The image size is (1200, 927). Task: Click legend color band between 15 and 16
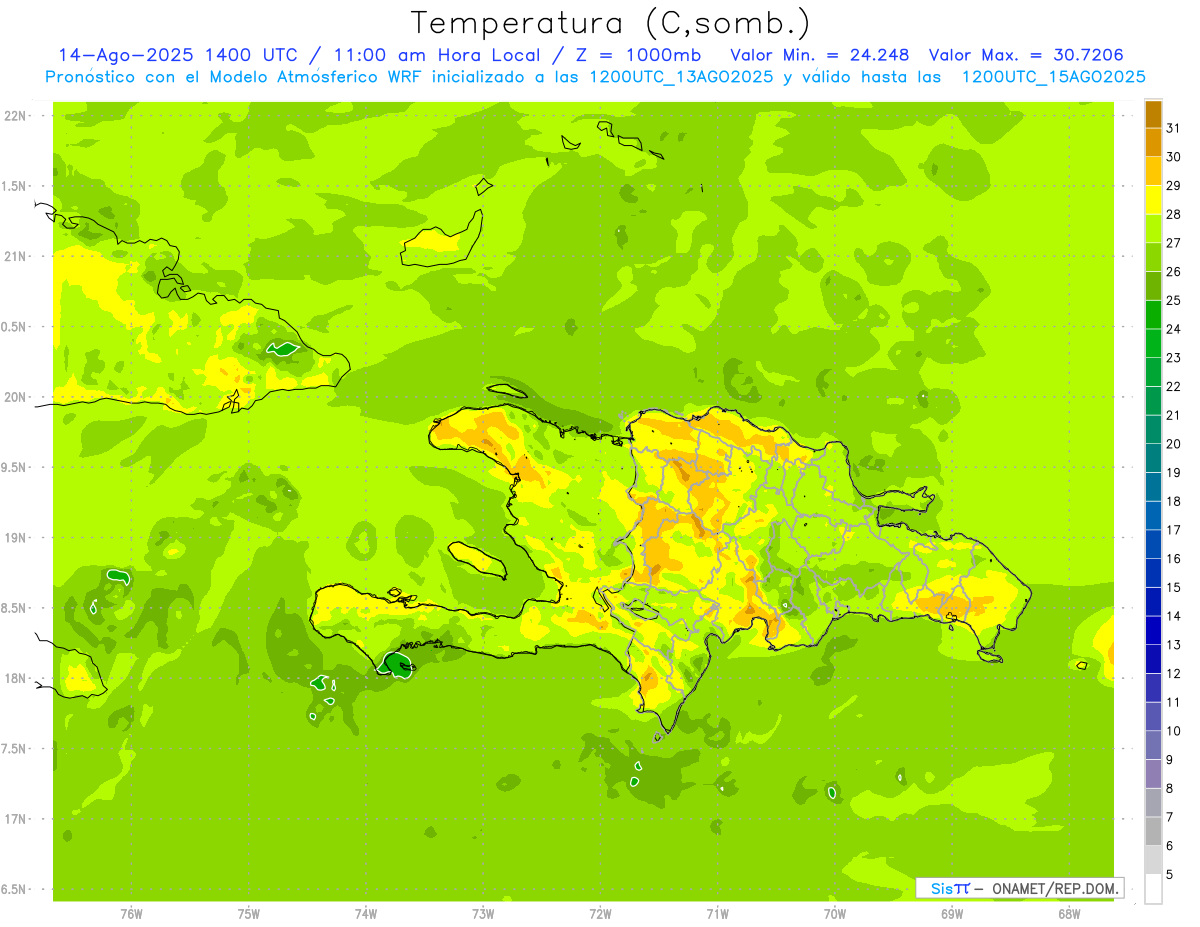point(1153,573)
